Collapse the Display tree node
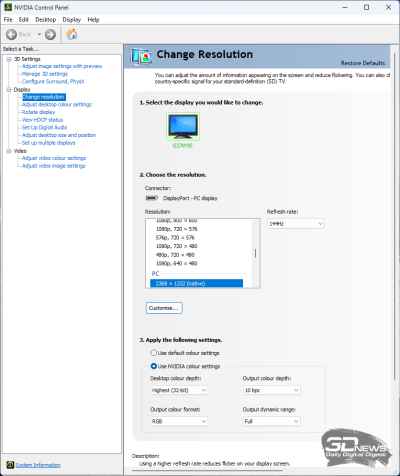The height and width of the screenshot is (476, 400). click(9, 90)
